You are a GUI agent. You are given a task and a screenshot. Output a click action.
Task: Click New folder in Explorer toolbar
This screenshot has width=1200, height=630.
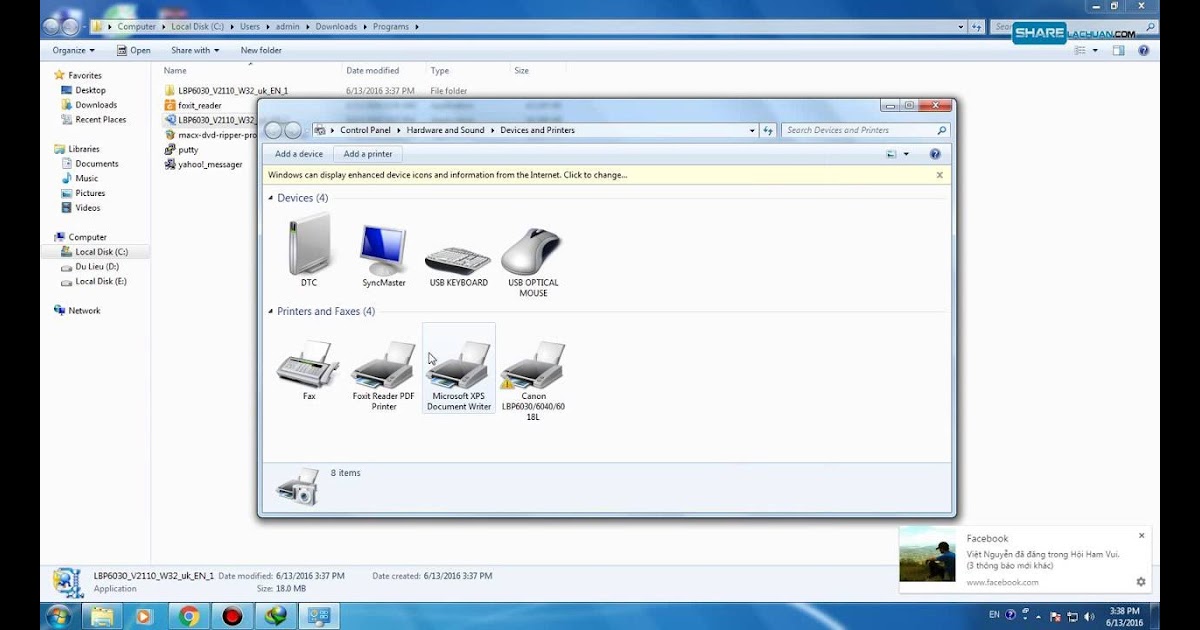[261, 50]
